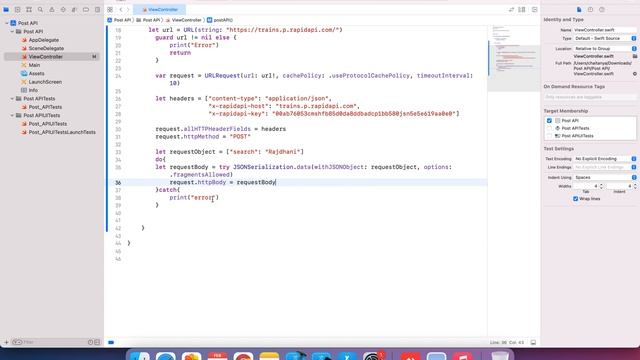Add a new file with the plus button
Image resolution: width=640 pixels, height=360 pixels.
(x=6, y=342)
